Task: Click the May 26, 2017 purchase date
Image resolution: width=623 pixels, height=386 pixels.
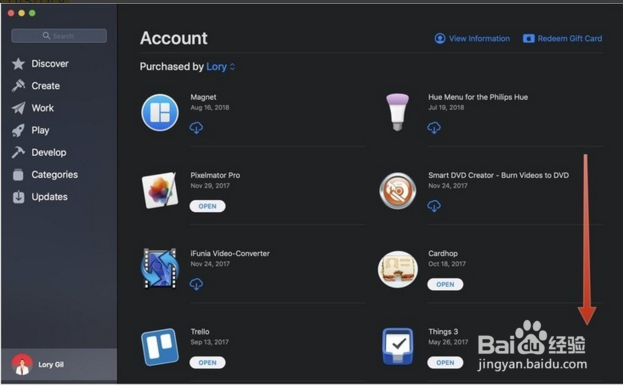Action: [448, 342]
